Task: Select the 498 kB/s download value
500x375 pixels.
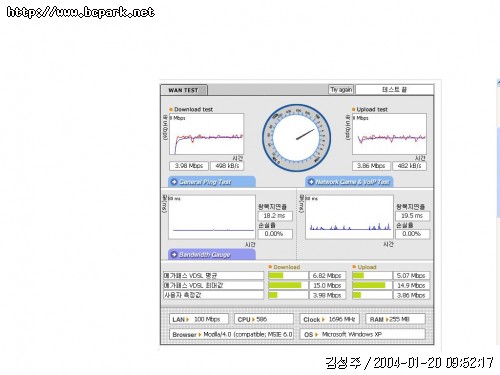Action: pyautogui.click(x=227, y=166)
